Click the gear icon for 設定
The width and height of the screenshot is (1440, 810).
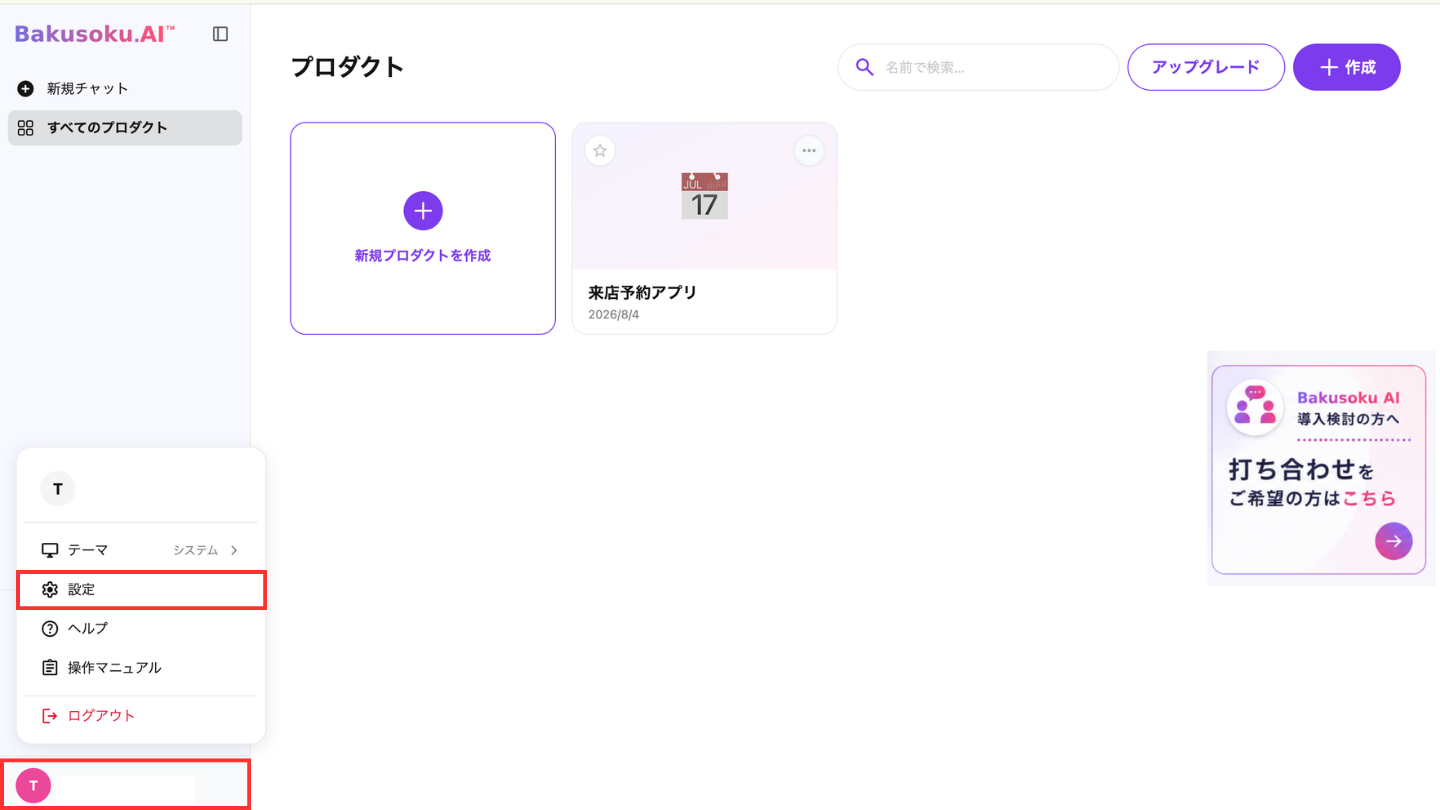pos(50,590)
